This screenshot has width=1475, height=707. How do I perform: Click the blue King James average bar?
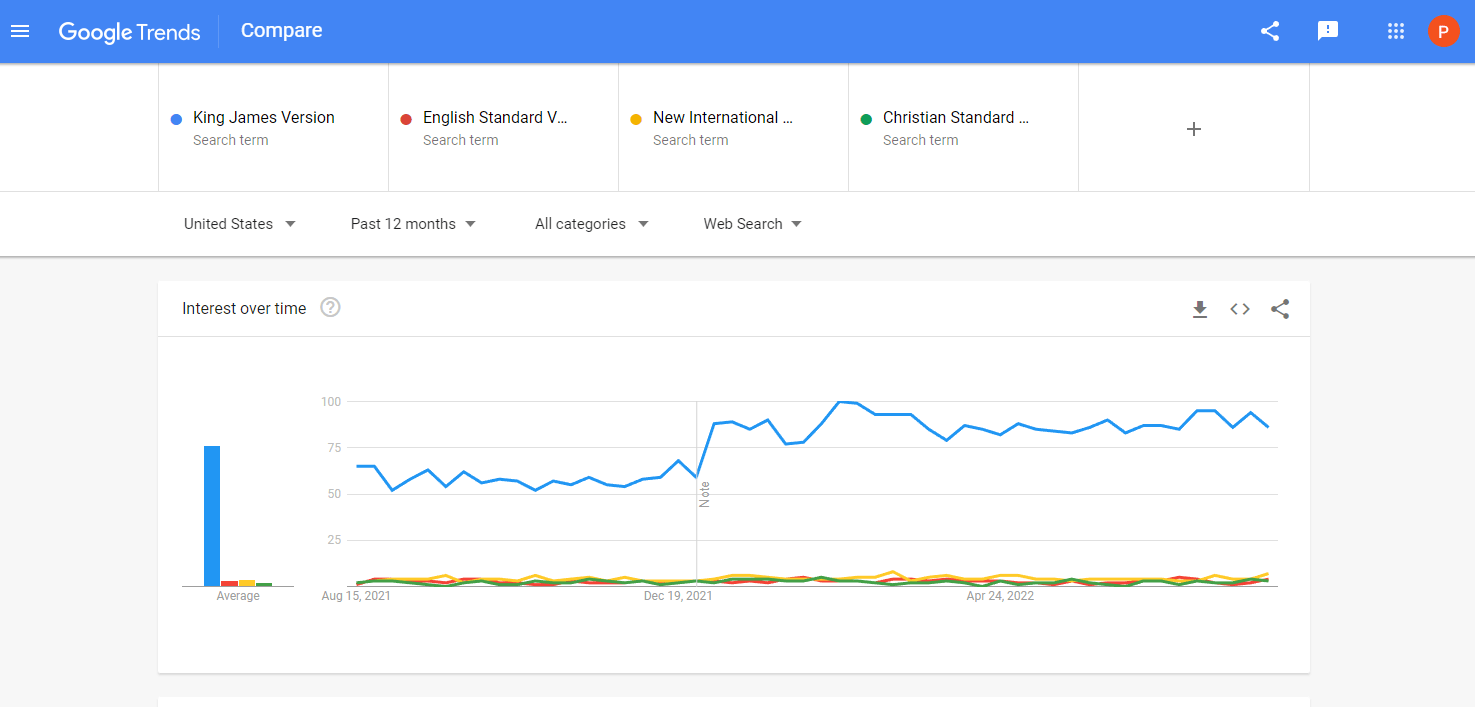pyautogui.click(x=212, y=515)
